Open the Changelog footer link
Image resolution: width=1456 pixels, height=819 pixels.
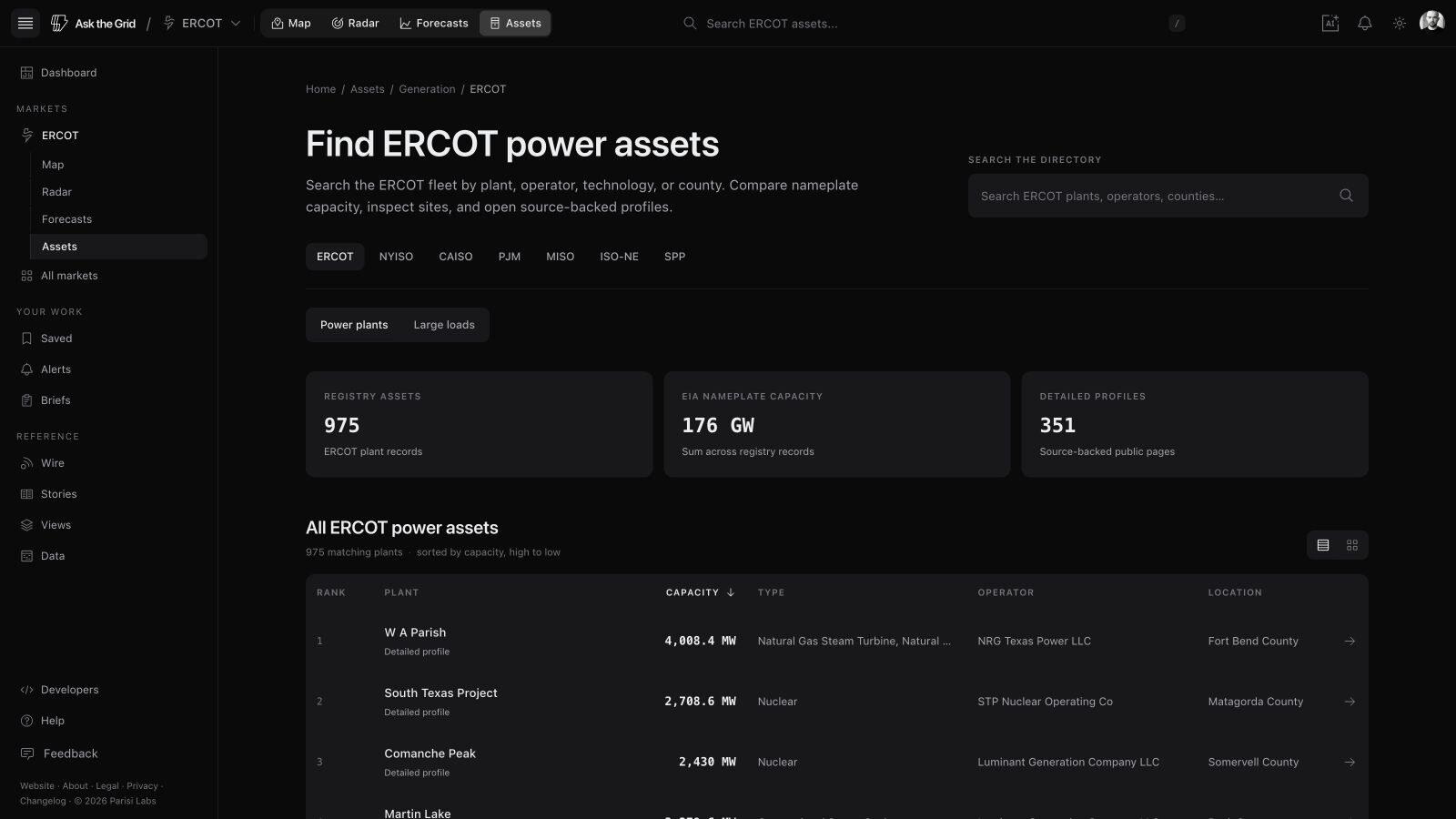43,802
